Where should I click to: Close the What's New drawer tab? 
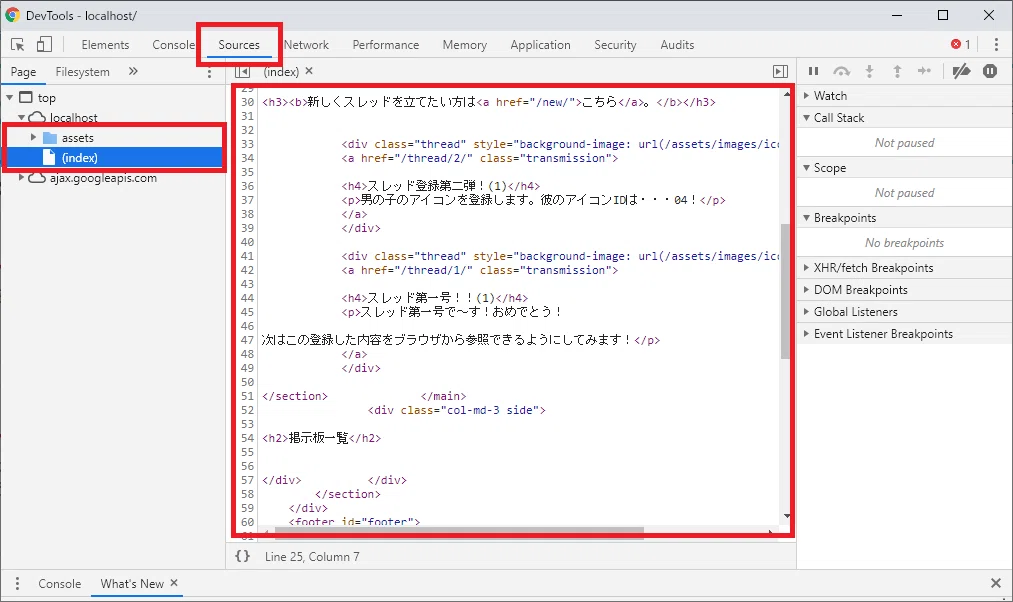pyautogui.click(x=174, y=583)
